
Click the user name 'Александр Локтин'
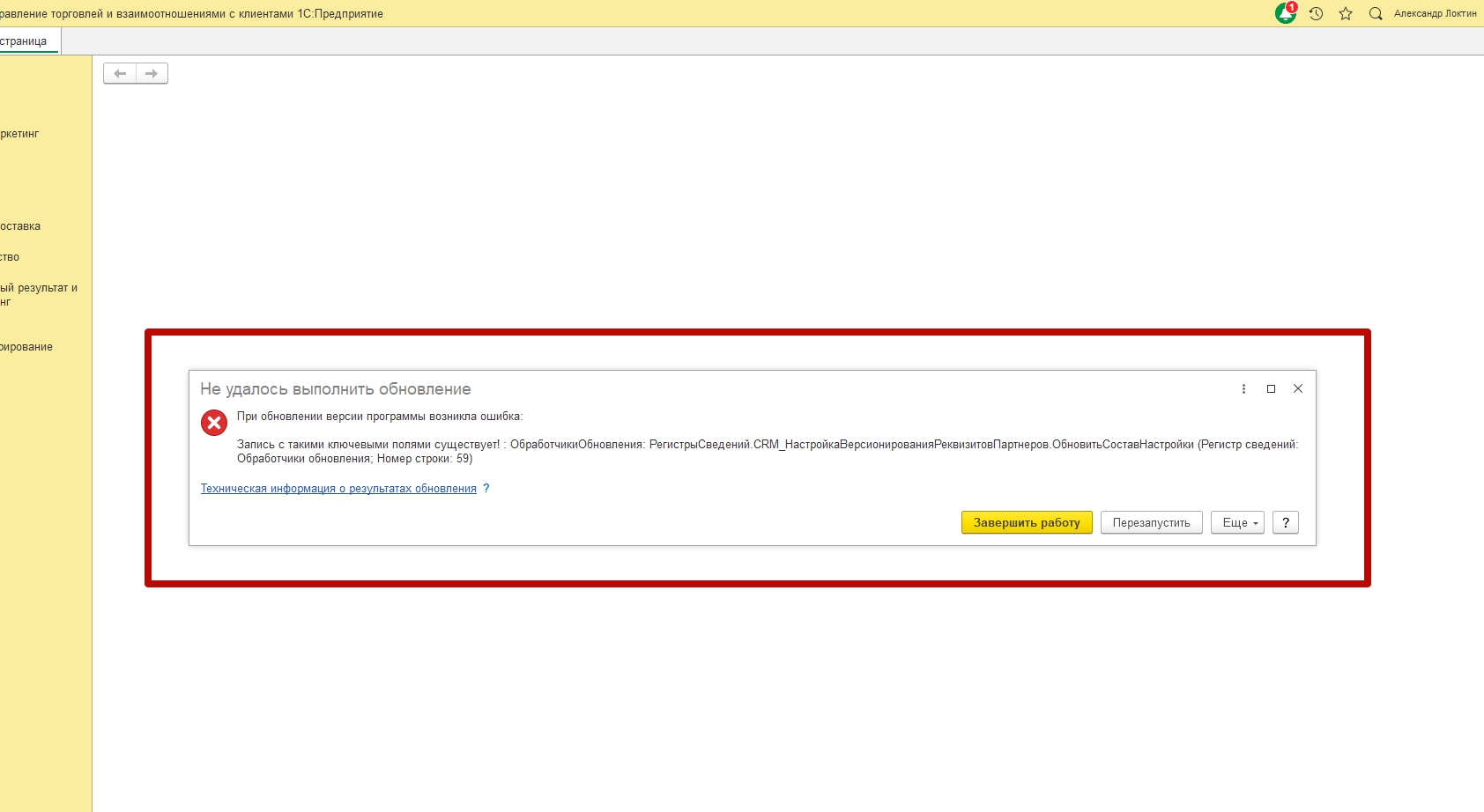pyautogui.click(x=1435, y=13)
